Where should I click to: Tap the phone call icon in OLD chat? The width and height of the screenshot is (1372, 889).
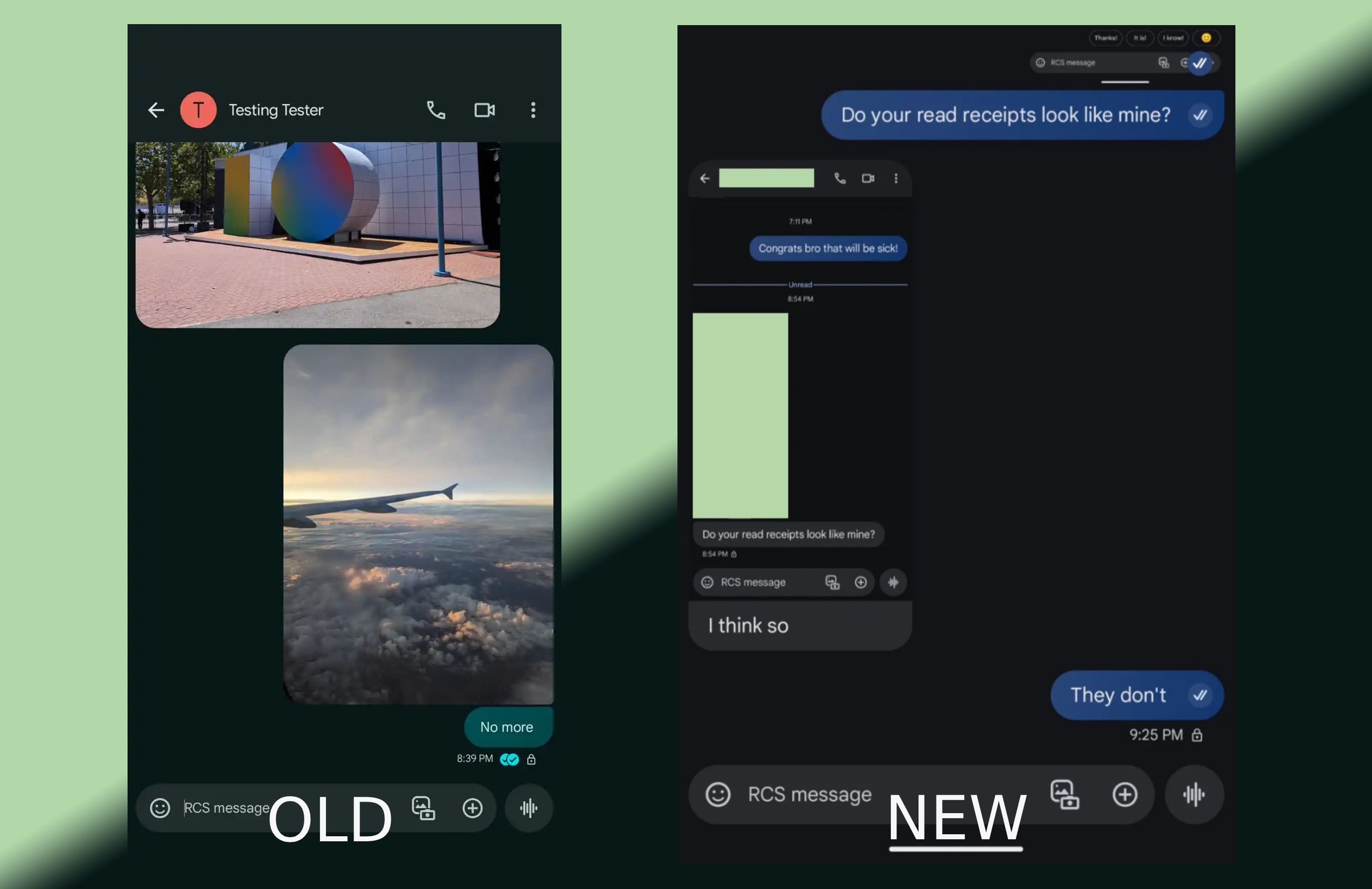(x=435, y=110)
